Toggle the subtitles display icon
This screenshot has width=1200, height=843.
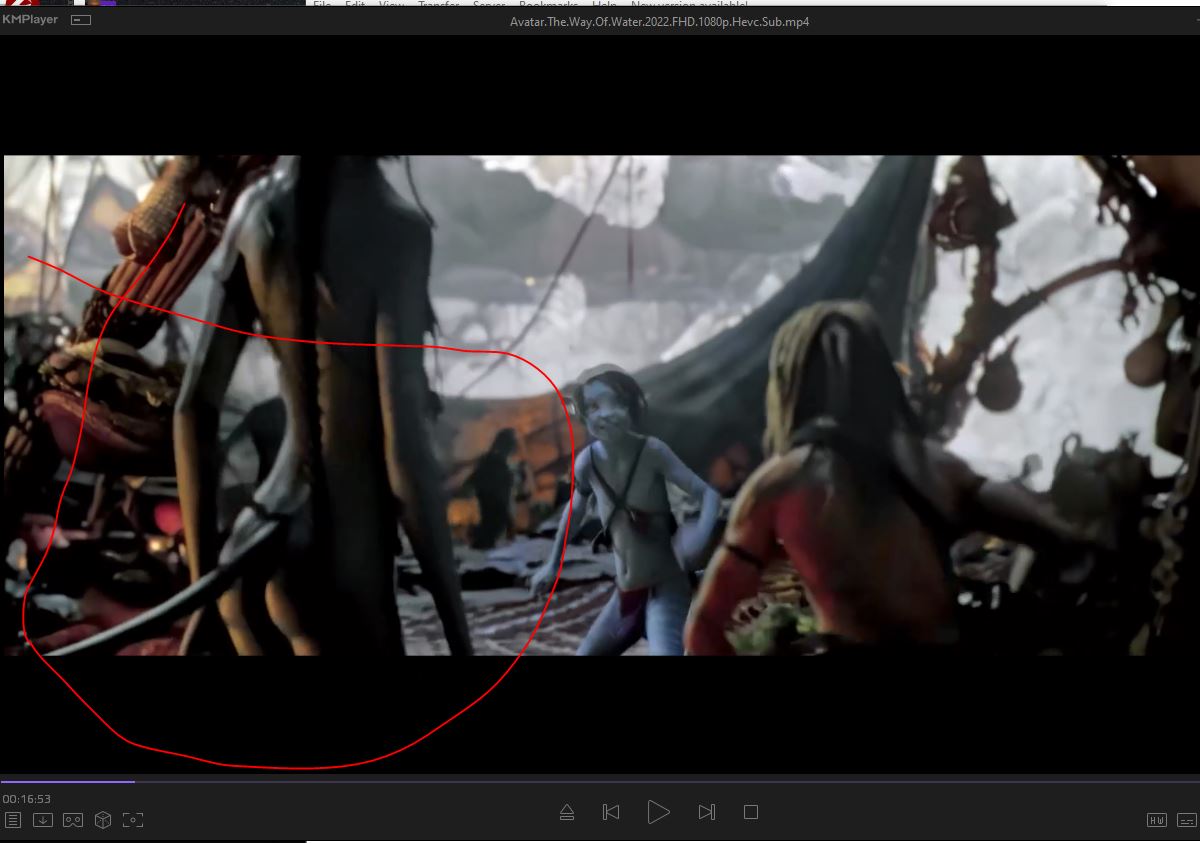click(1186, 820)
